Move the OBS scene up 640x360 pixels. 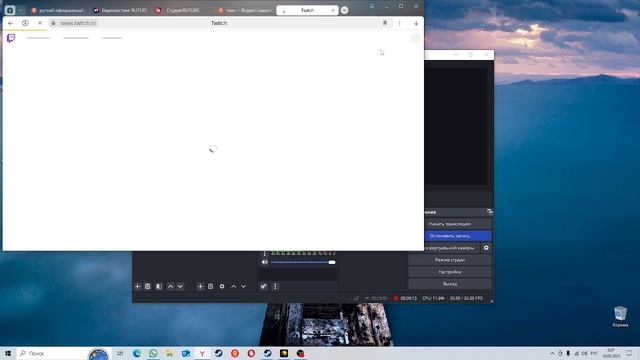tap(170, 287)
